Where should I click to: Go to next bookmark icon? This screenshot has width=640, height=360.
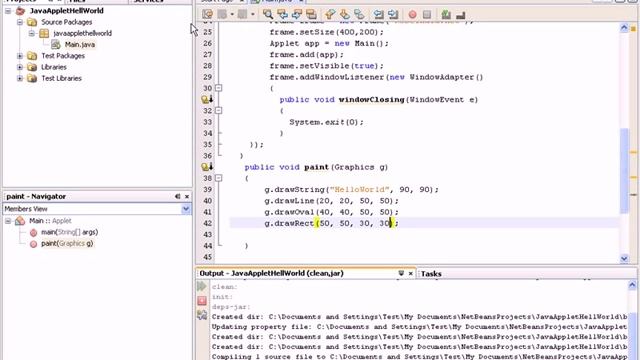[x=344, y=15]
